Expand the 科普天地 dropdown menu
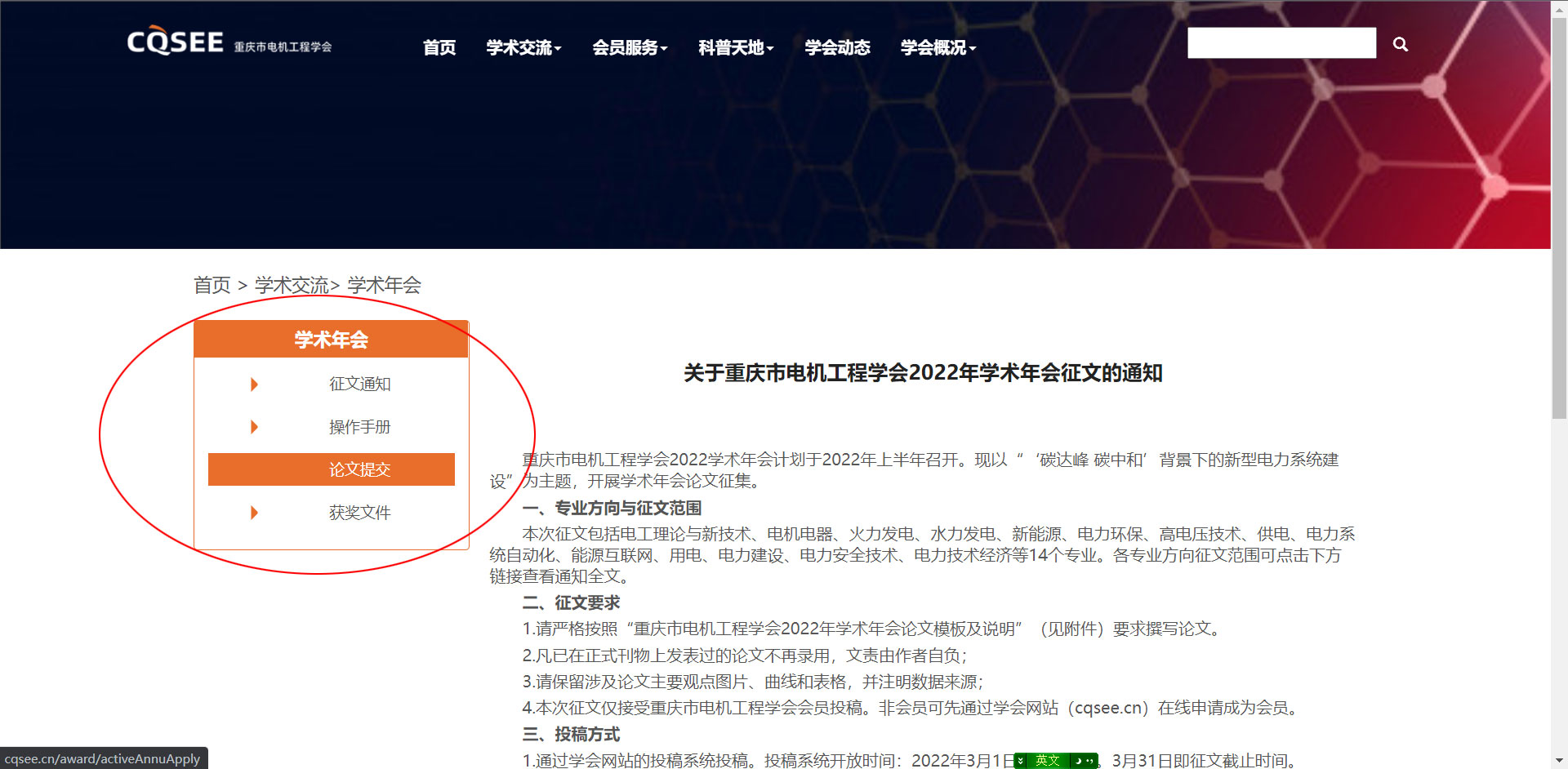The width and height of the screenshot is (1568, 769). tap(736, 47)
